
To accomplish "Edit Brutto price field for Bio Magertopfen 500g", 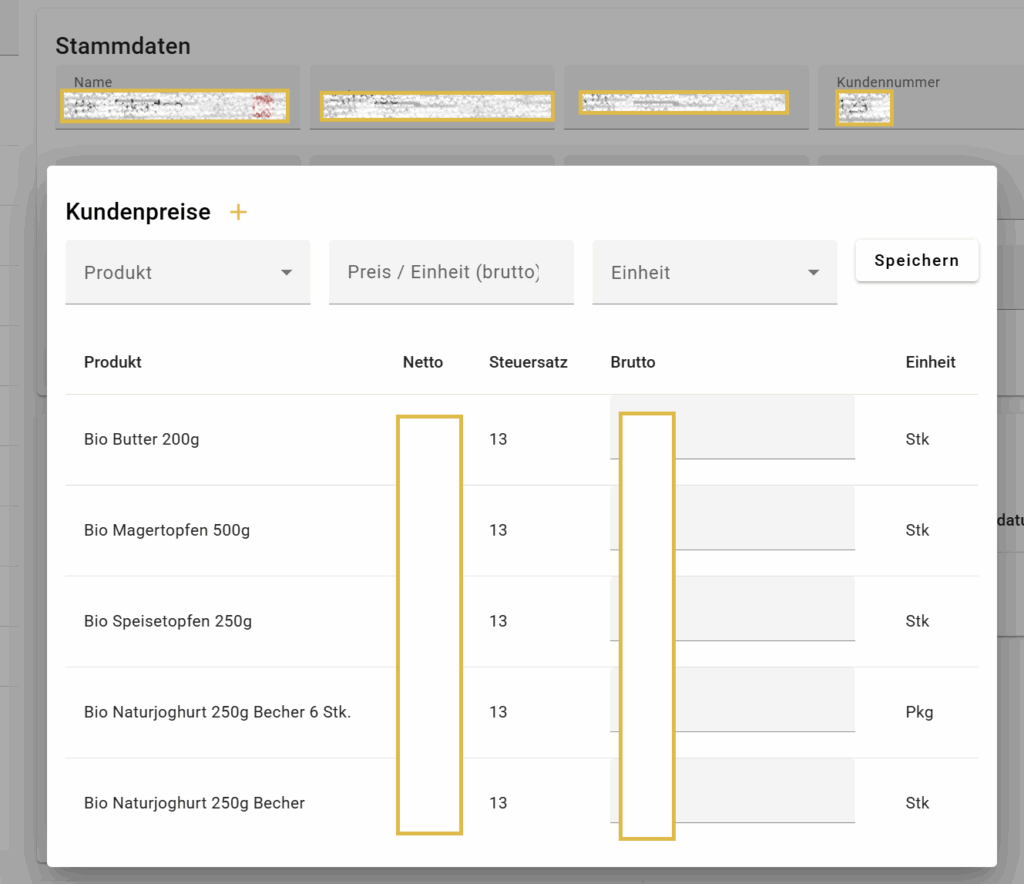I will (762, 519).
